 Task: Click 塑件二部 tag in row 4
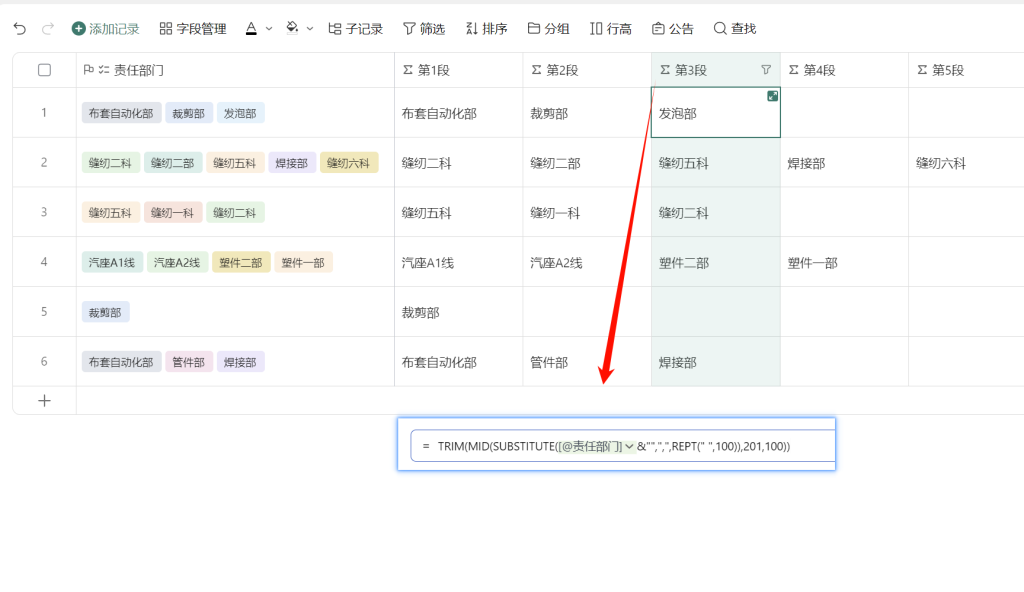click(x=241, y=263)
